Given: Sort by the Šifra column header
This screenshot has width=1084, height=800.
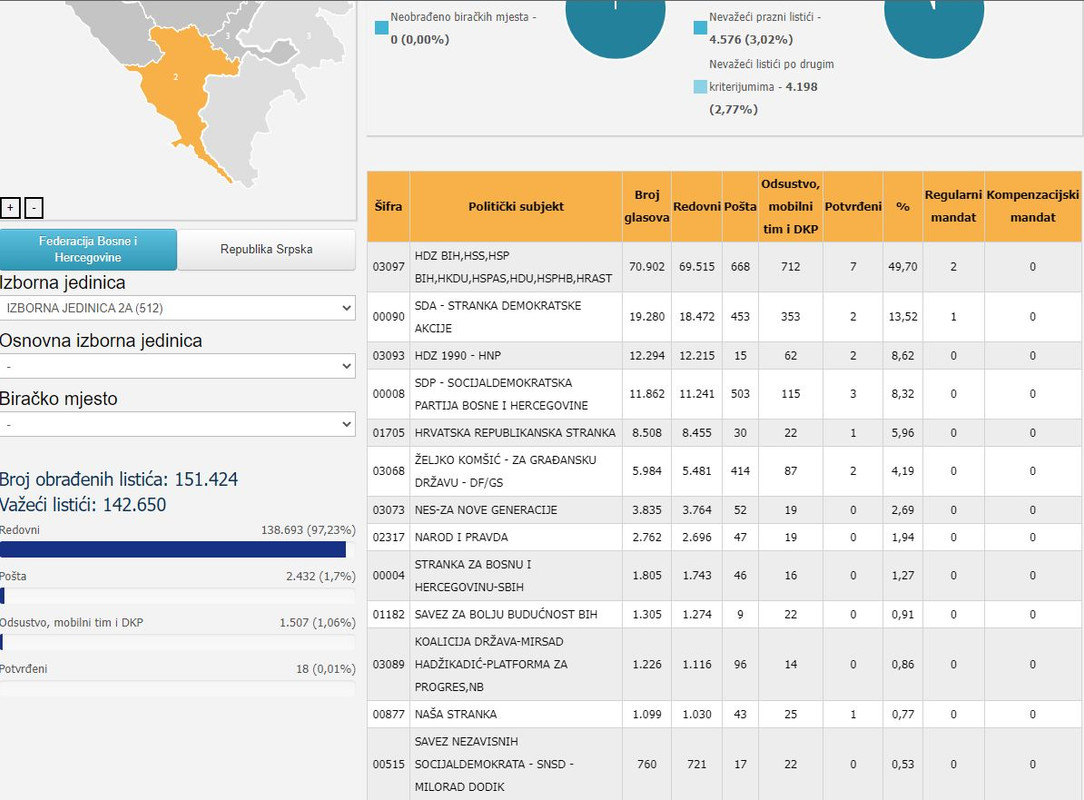Looking at the screenshot, I should (x=389, y=206).
